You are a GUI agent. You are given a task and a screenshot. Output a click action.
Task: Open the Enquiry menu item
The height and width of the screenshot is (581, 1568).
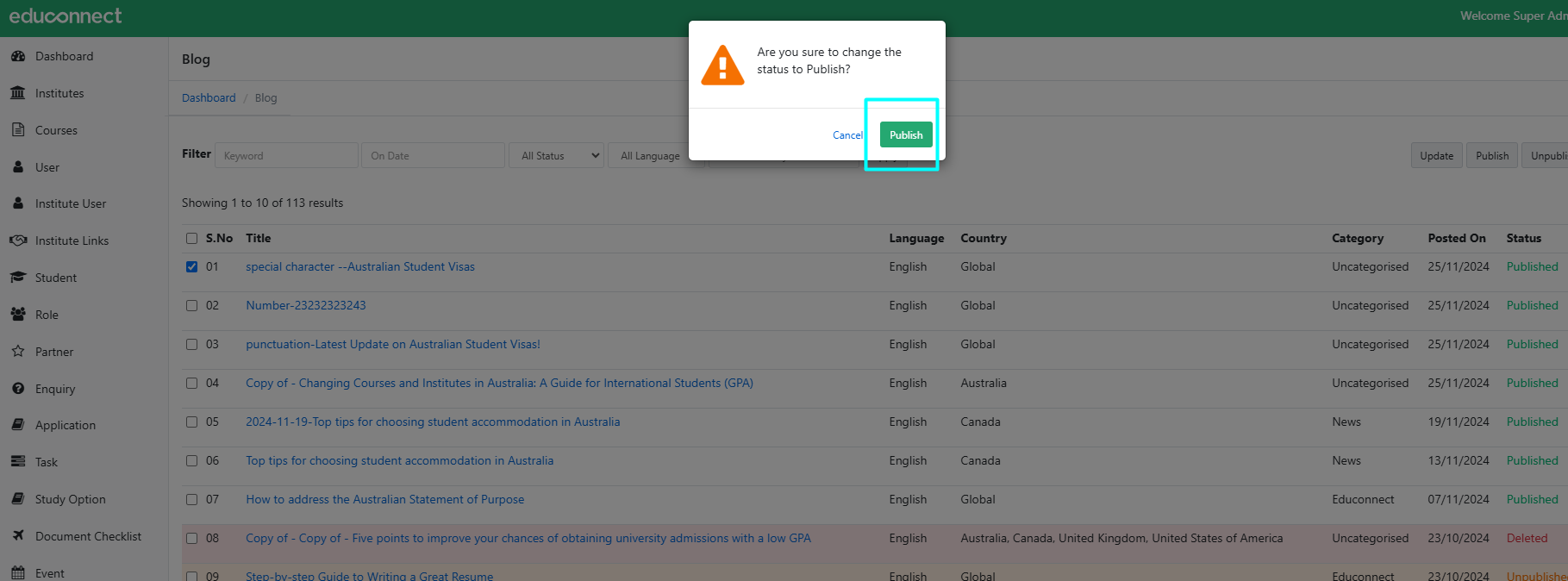point(55,389)
